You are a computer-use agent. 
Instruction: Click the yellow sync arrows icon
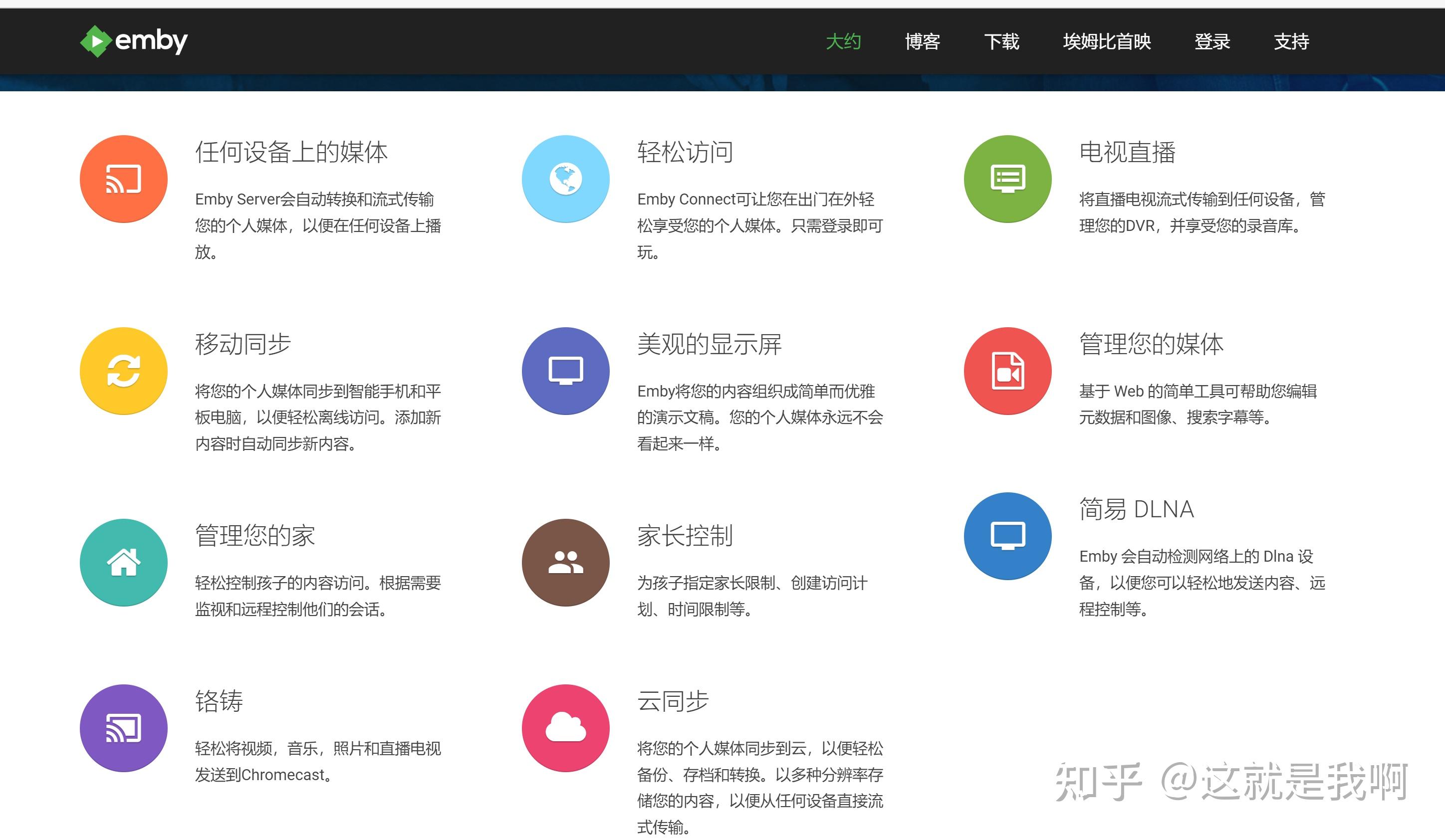tap(123, 371)
